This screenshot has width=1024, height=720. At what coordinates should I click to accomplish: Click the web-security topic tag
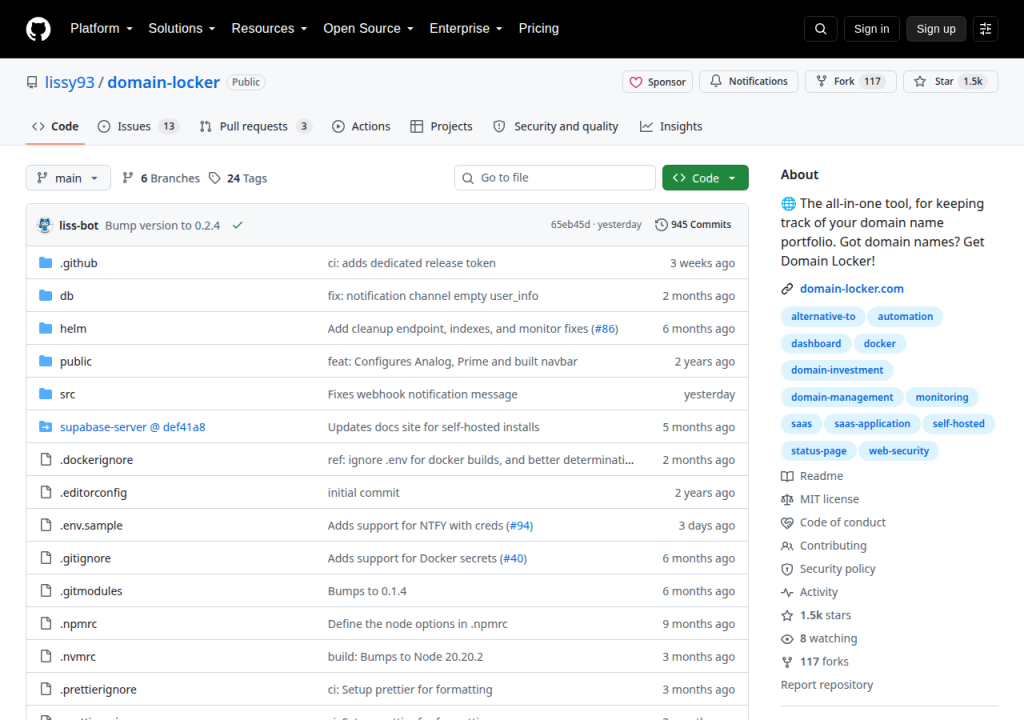pos(898,451)
